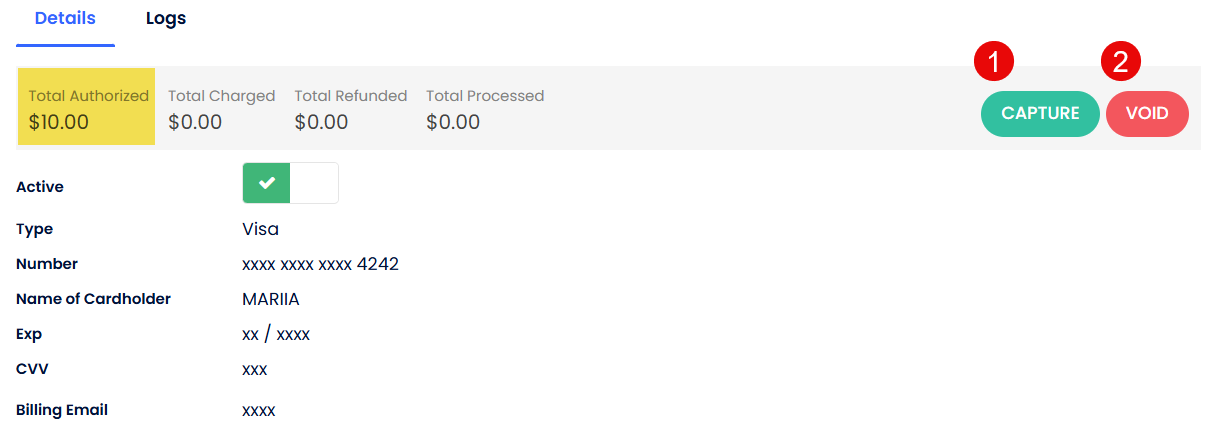
Task: Click the masked card number ending 4242
Action: (x=320, y=264)
